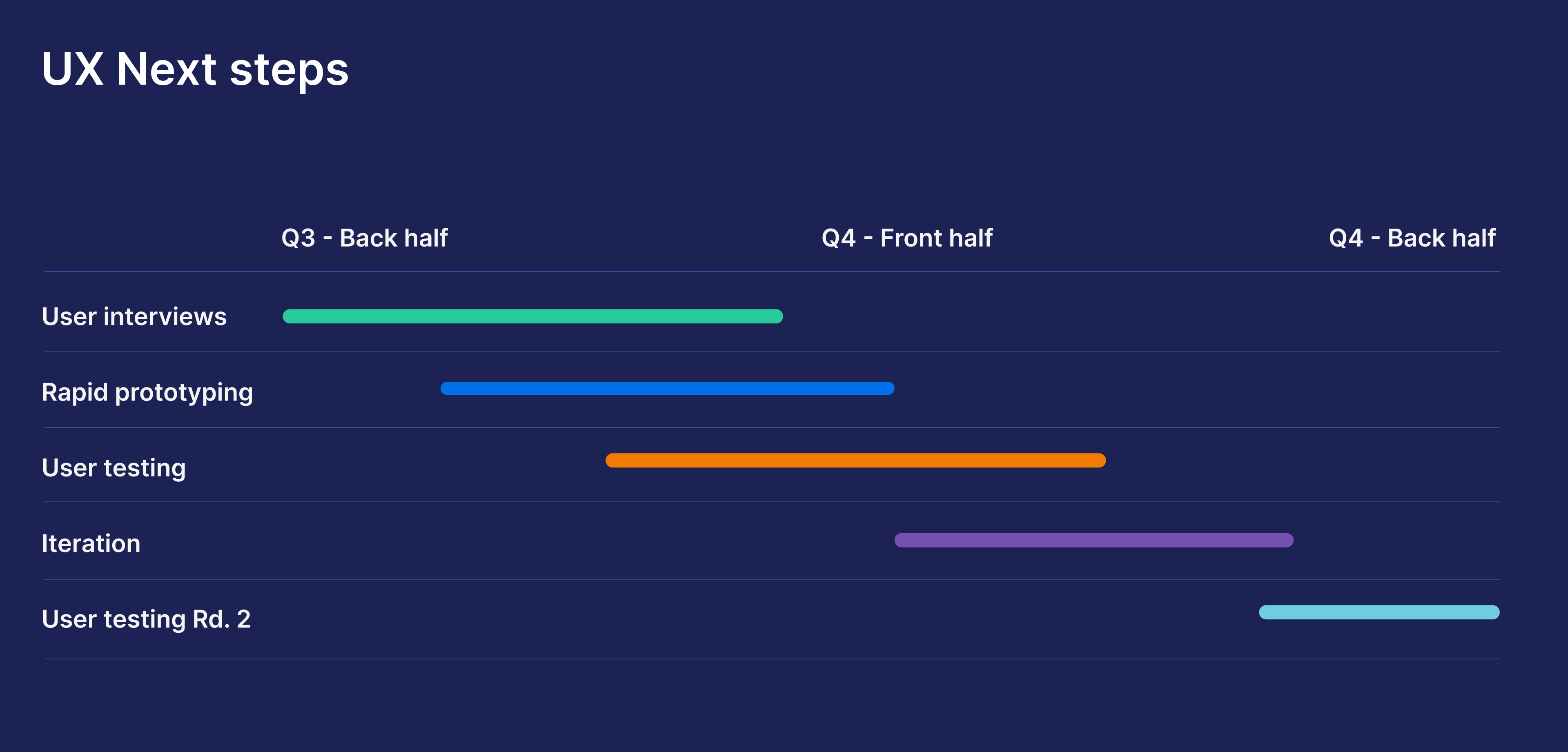The height and width of the screenshot is (752, 1568).
Task: Select the Iteration row label
Action: coord(91,543)
